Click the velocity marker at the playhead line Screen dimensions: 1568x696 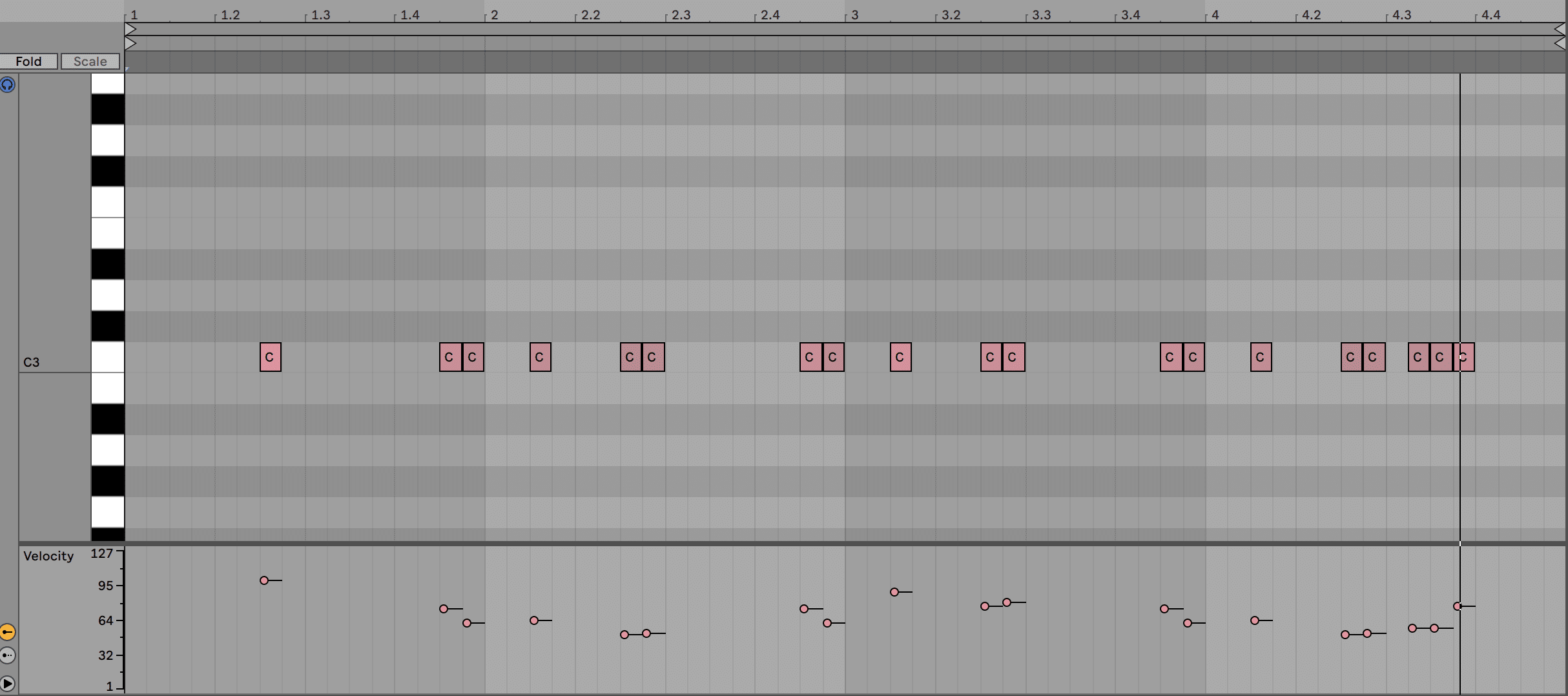pos(1458,606)
